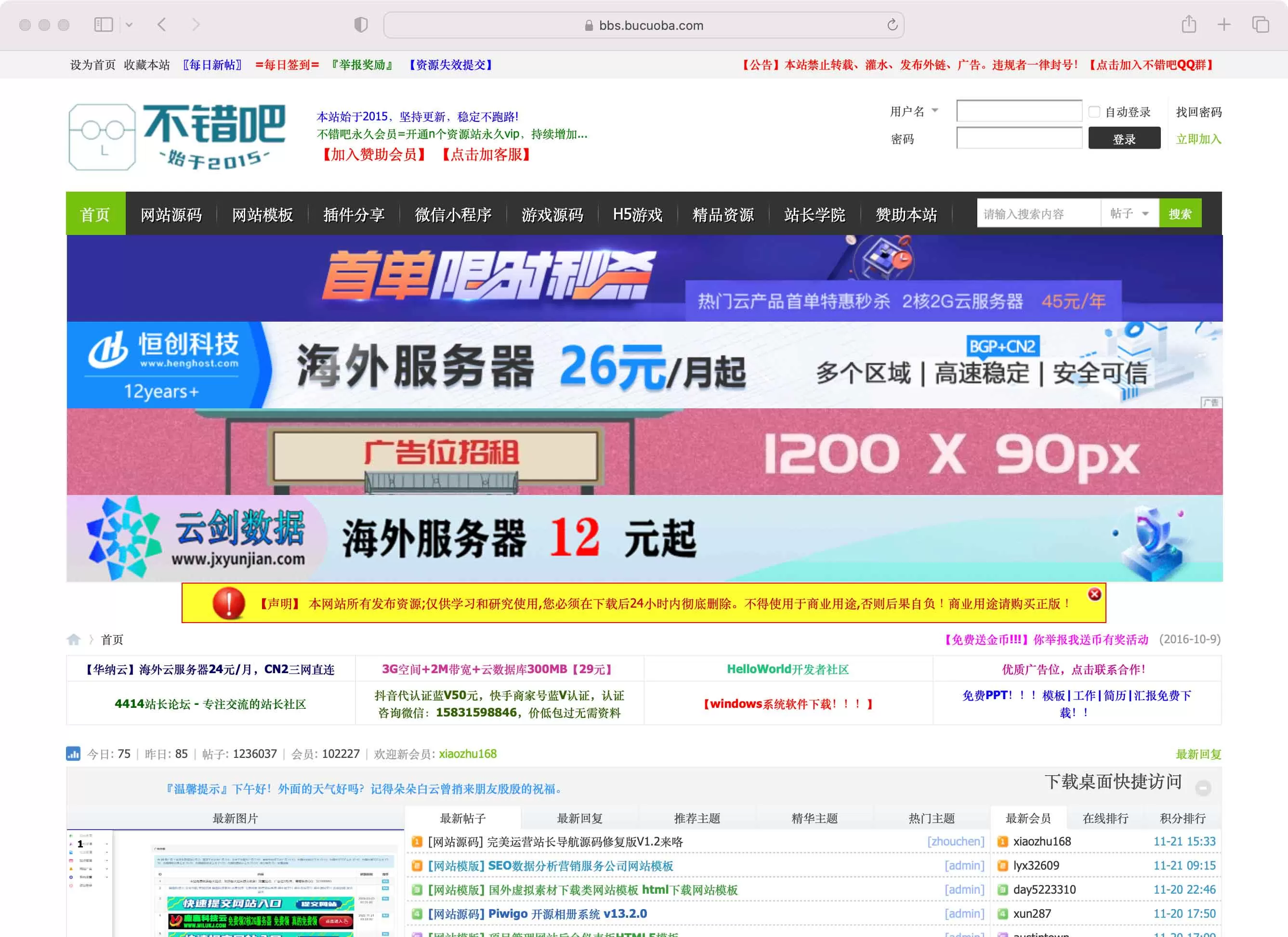
Task: Open the 插件分享 nav item
Action: tap(354, 215)
